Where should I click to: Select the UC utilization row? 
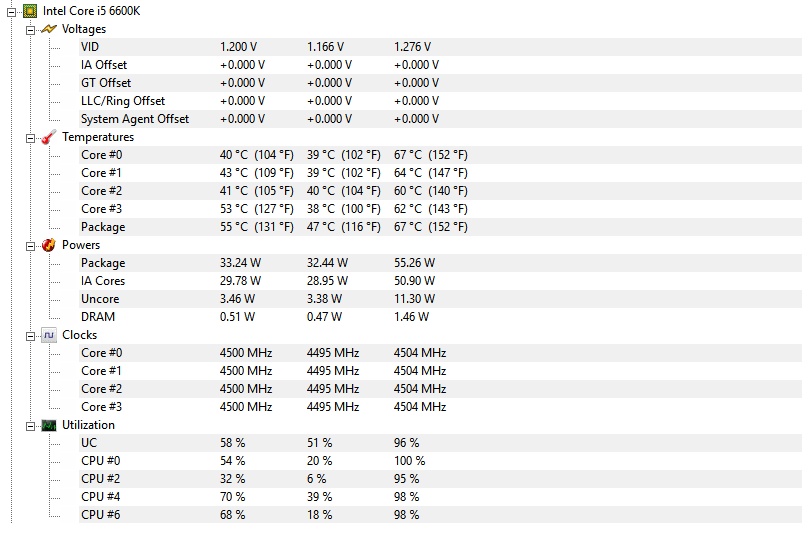(440, 443)
